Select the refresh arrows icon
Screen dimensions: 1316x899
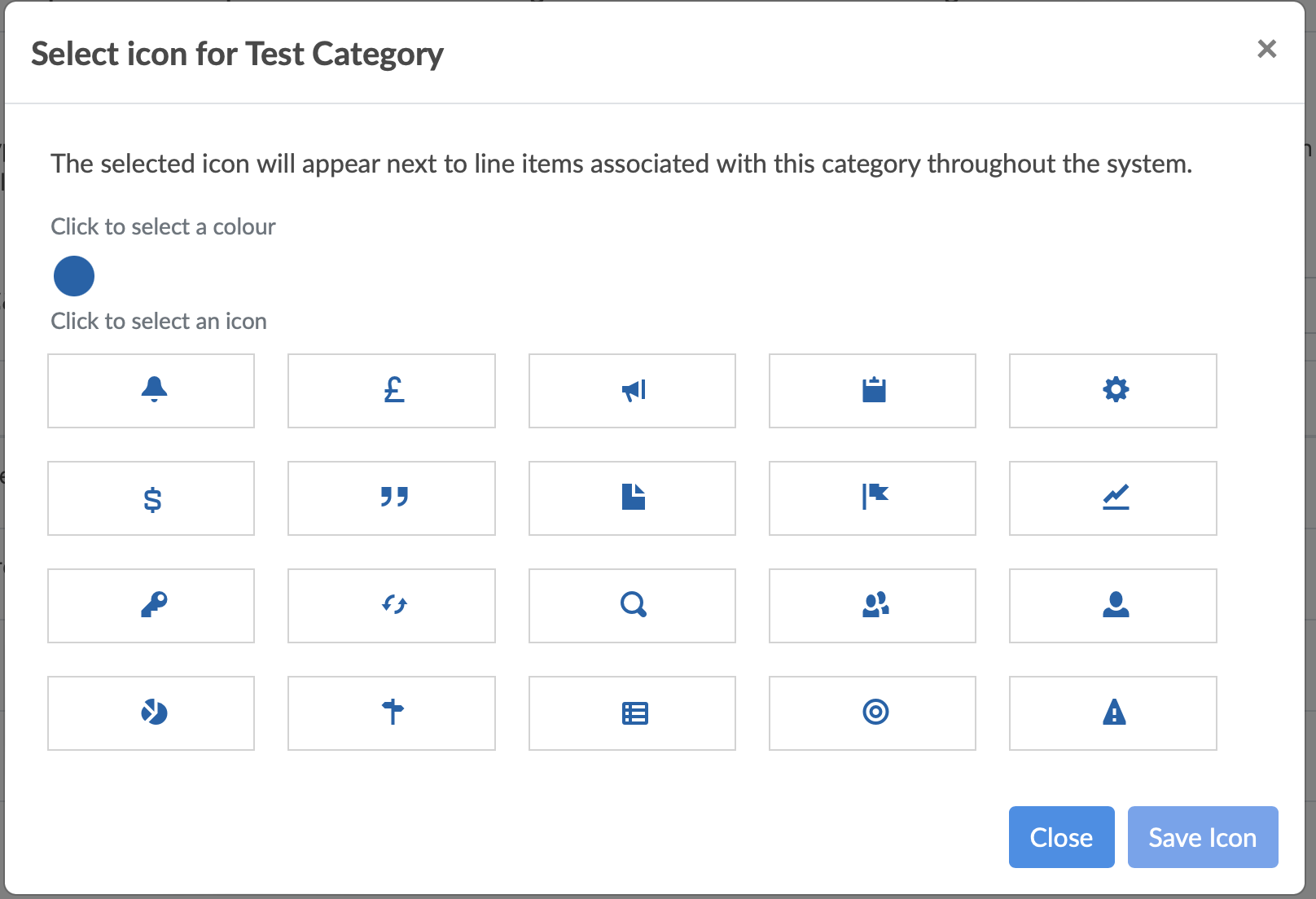point(392,606)
